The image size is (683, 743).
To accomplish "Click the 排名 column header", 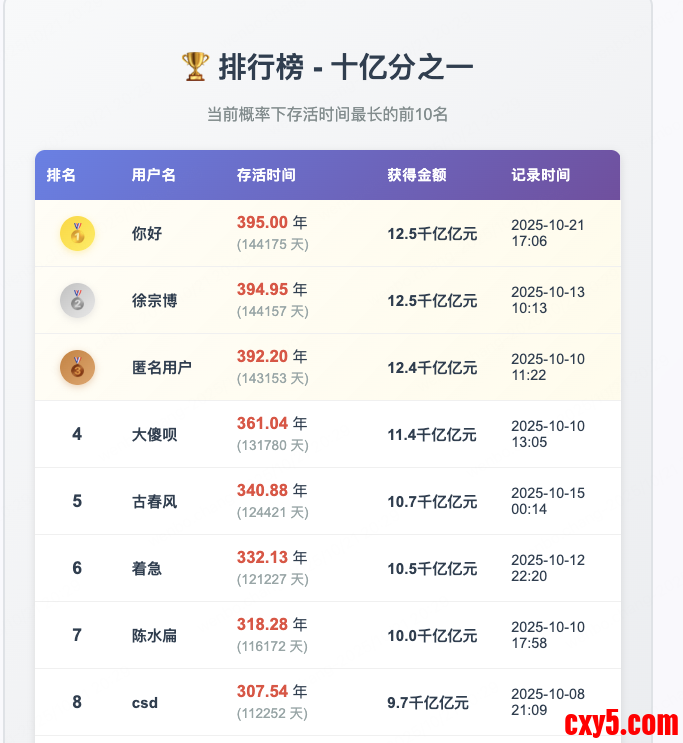I will coord(61,175).
